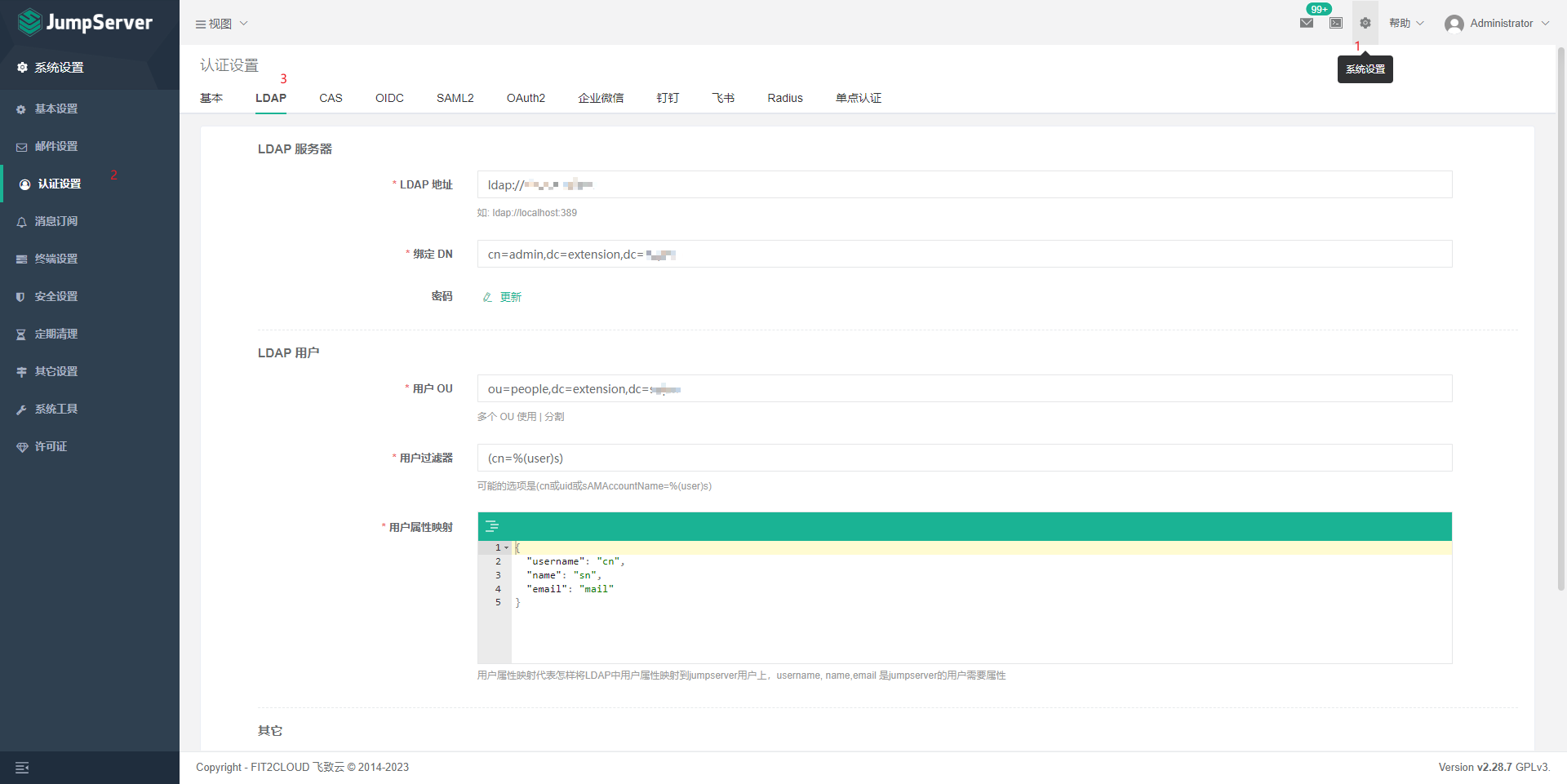Click the pencil icon next to 更新
Screen dimensions: 1567x784
(487, 297)
